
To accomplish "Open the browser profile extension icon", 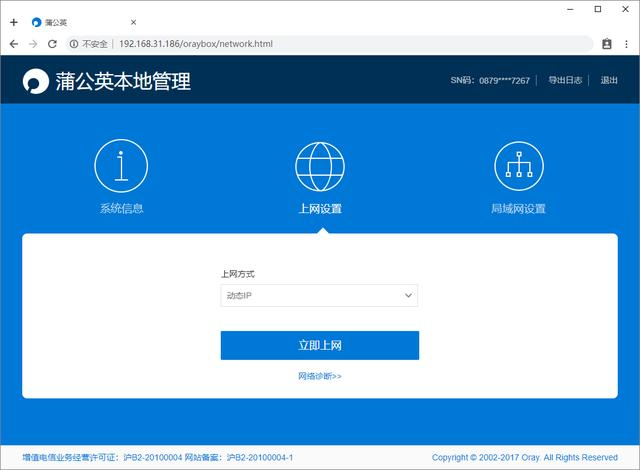I will [x=606, y=44].
